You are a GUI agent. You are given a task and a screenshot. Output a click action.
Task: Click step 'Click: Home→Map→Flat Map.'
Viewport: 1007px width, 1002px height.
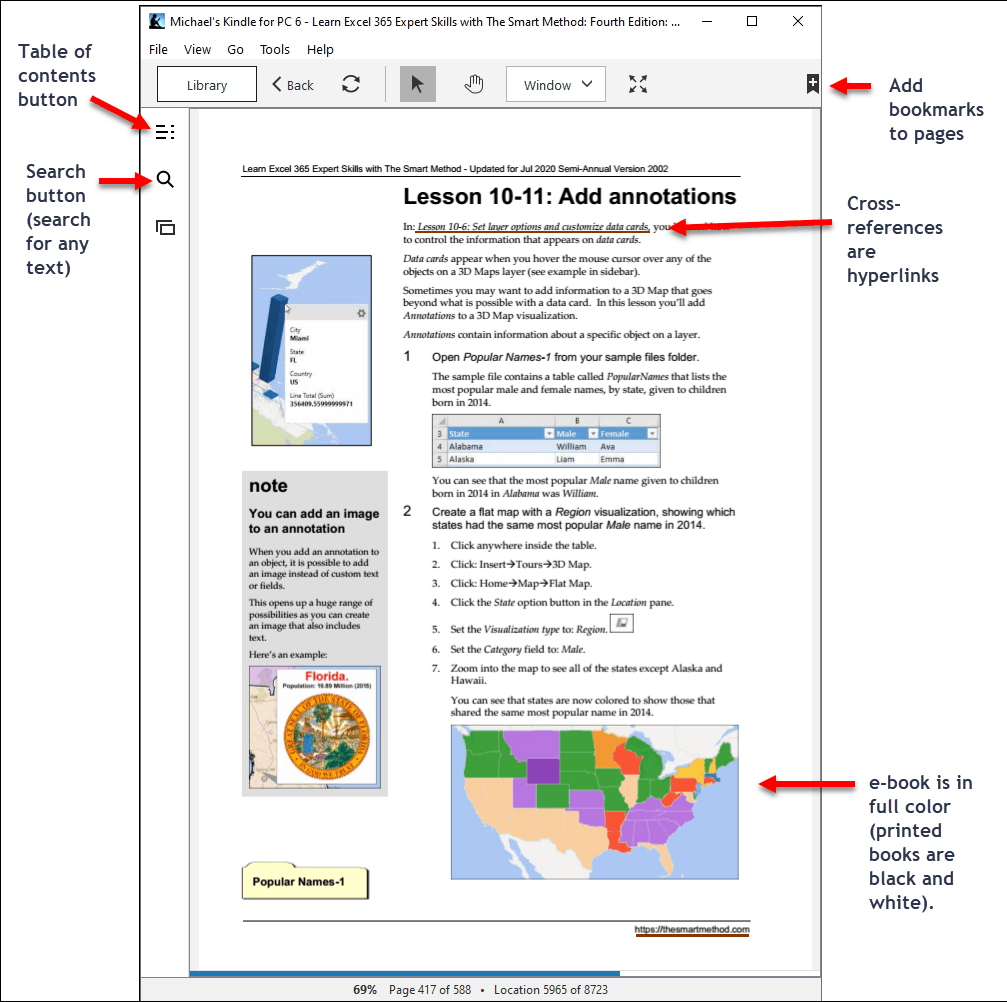pyautogui.click(x=521, y=583)
